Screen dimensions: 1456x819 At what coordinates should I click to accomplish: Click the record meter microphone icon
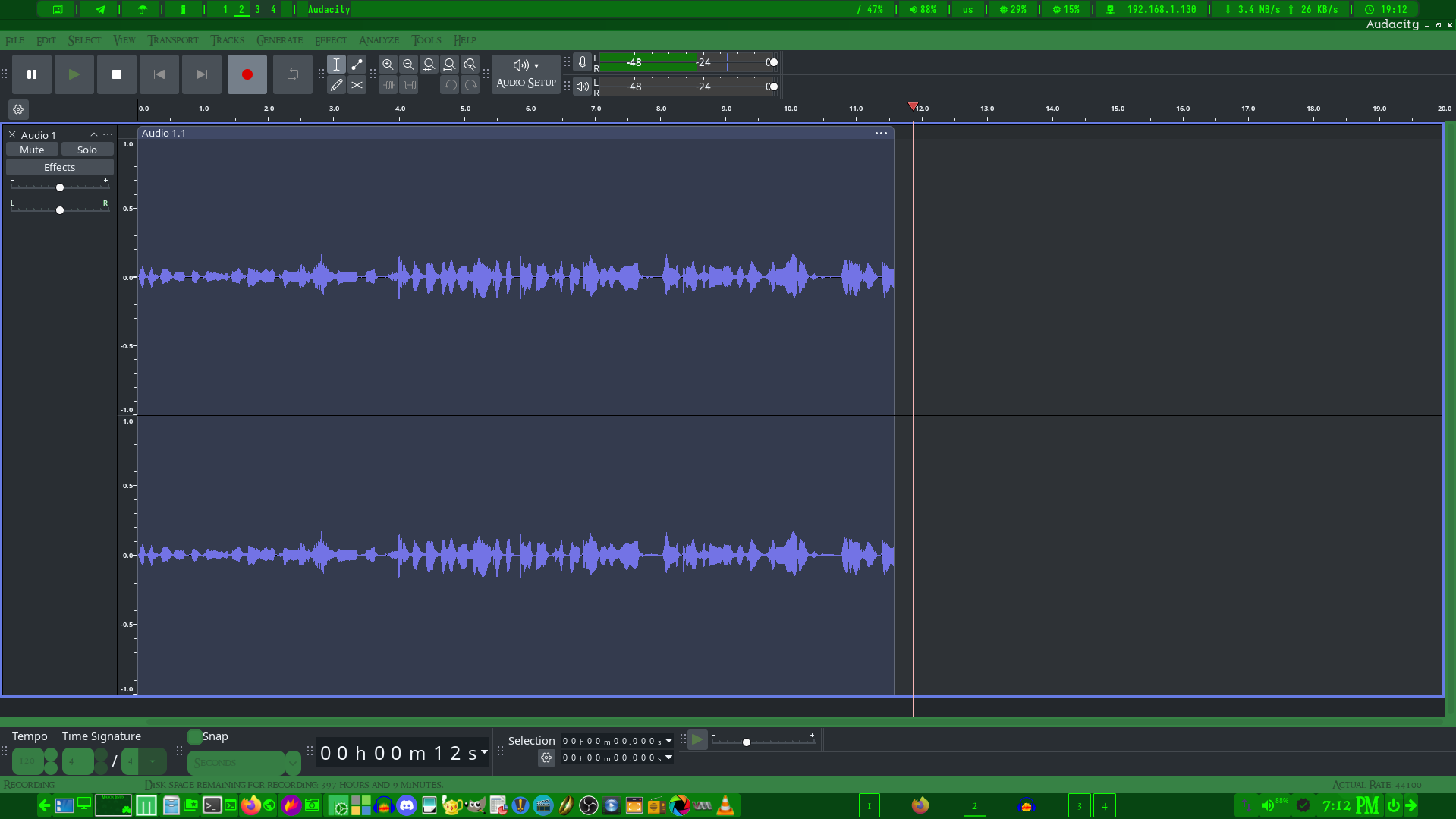coord(582,63)
